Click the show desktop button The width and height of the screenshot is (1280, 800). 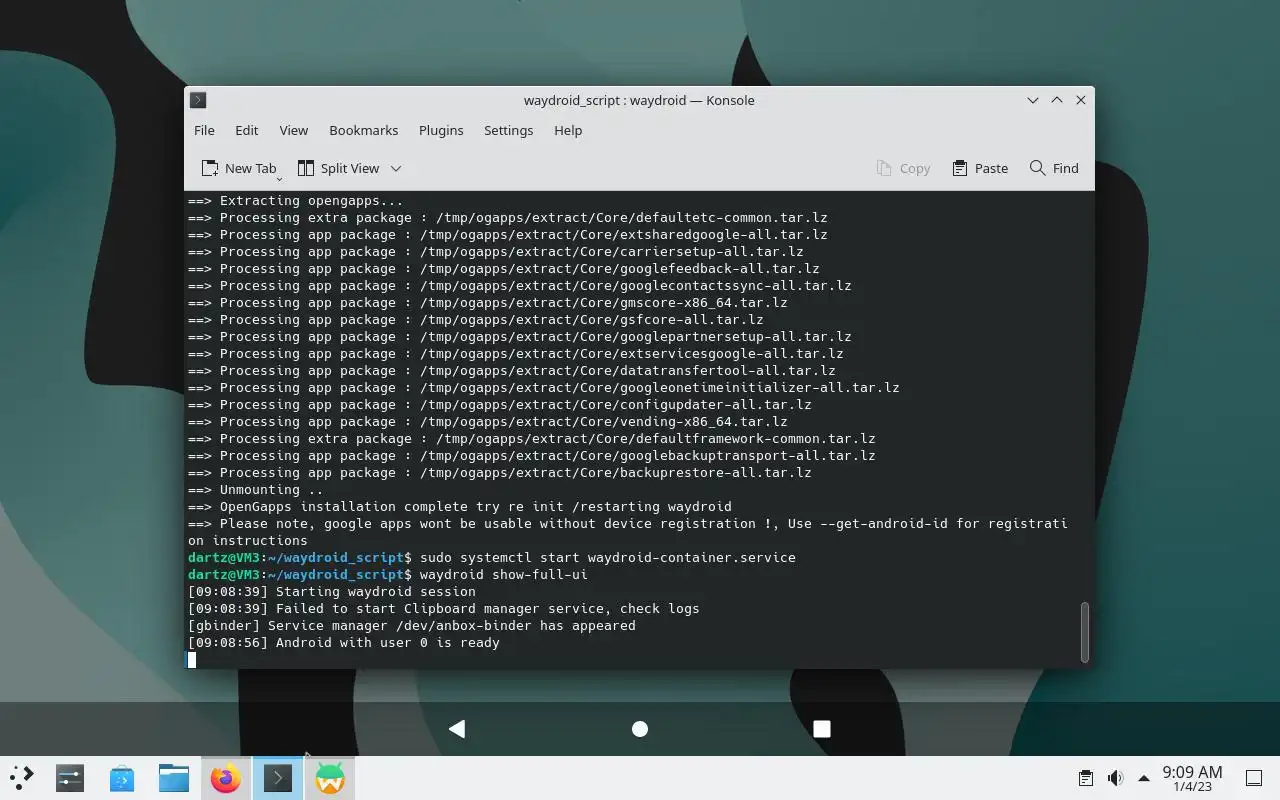(1254, 778)
